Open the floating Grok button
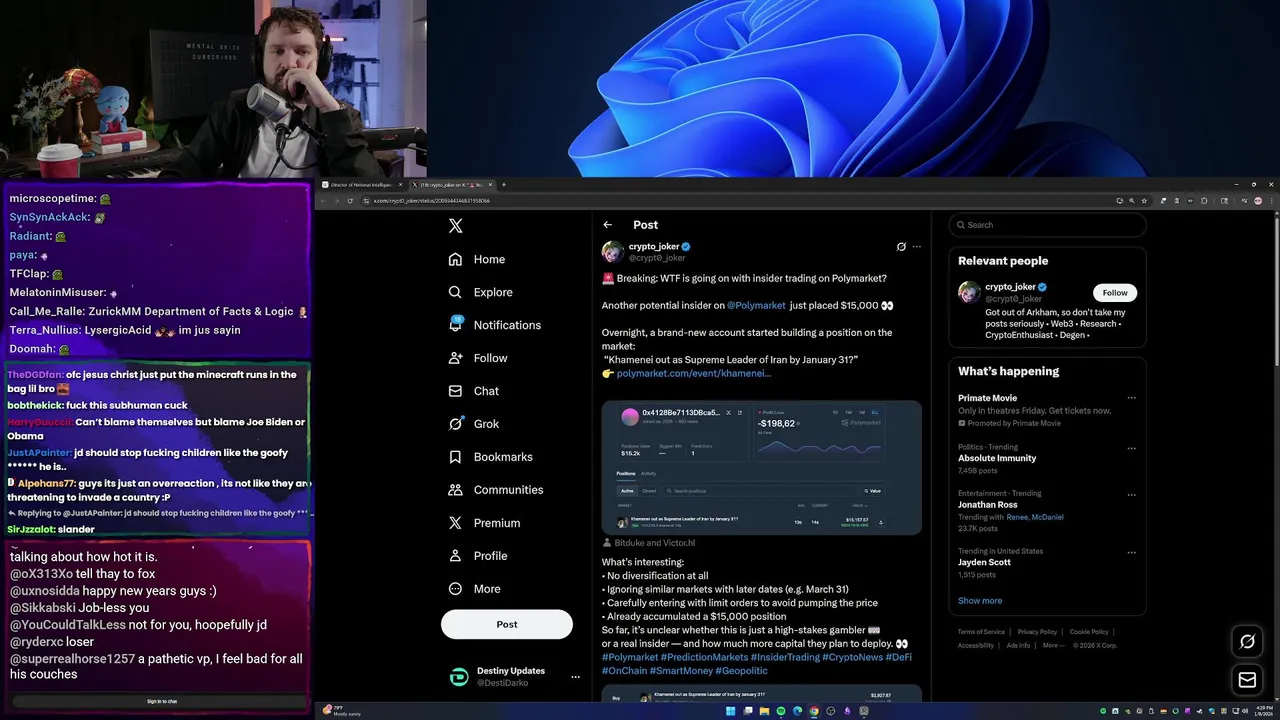Image resolution: width=1280 pixels, height=720 pixels. tap(1247, 642)
